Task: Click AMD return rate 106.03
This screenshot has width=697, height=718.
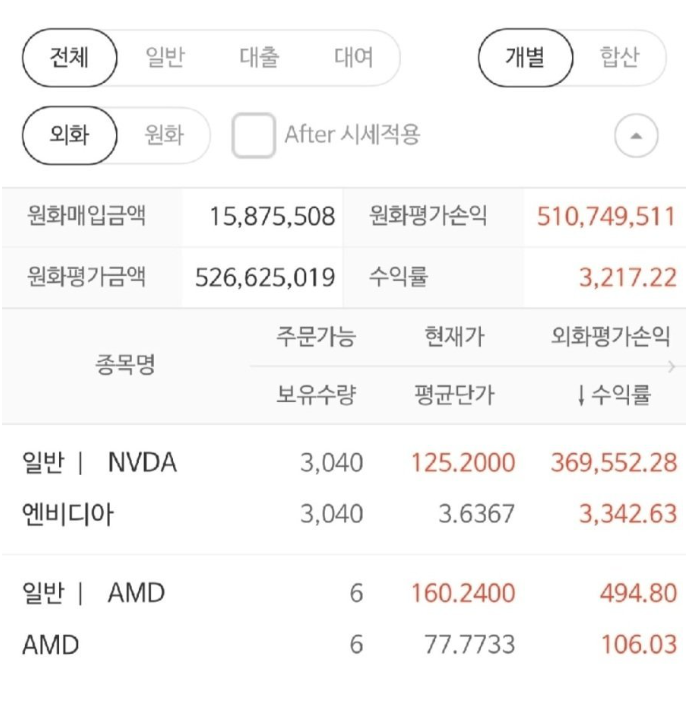Action: (x=639, y=645)
